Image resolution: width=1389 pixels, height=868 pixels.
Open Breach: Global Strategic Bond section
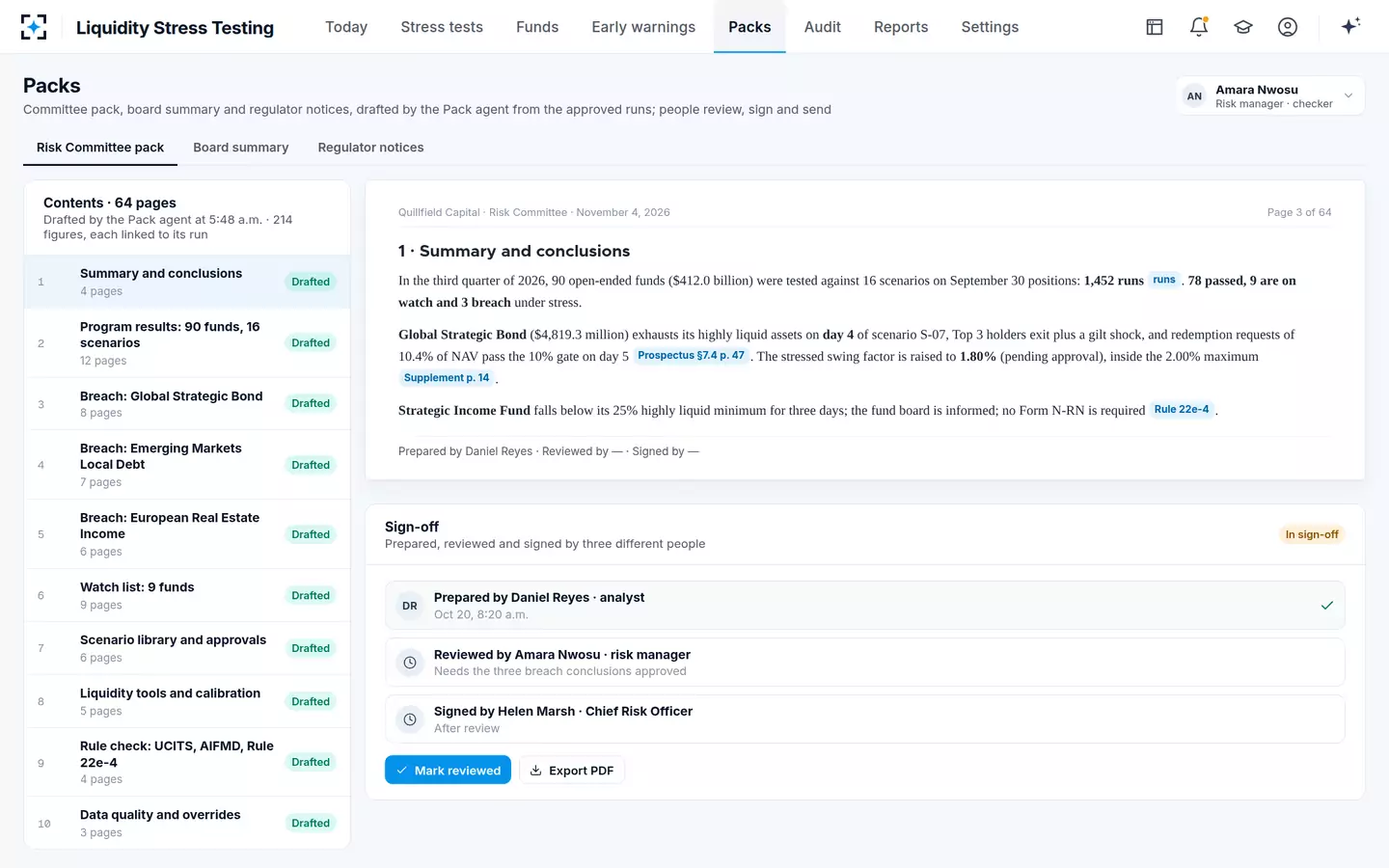[187, 403]
